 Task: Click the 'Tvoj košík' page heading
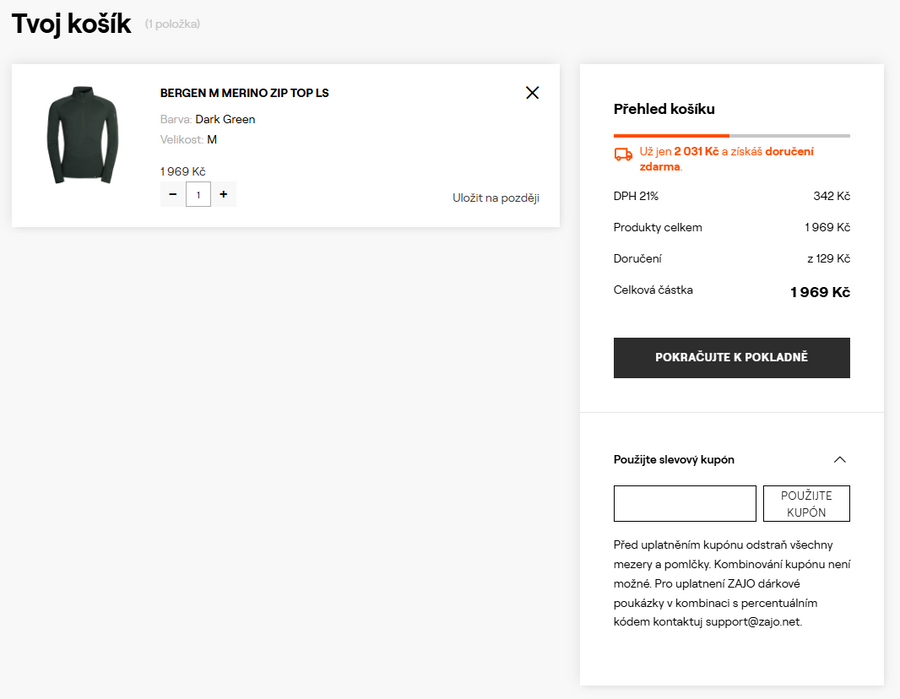coord(71,24)
